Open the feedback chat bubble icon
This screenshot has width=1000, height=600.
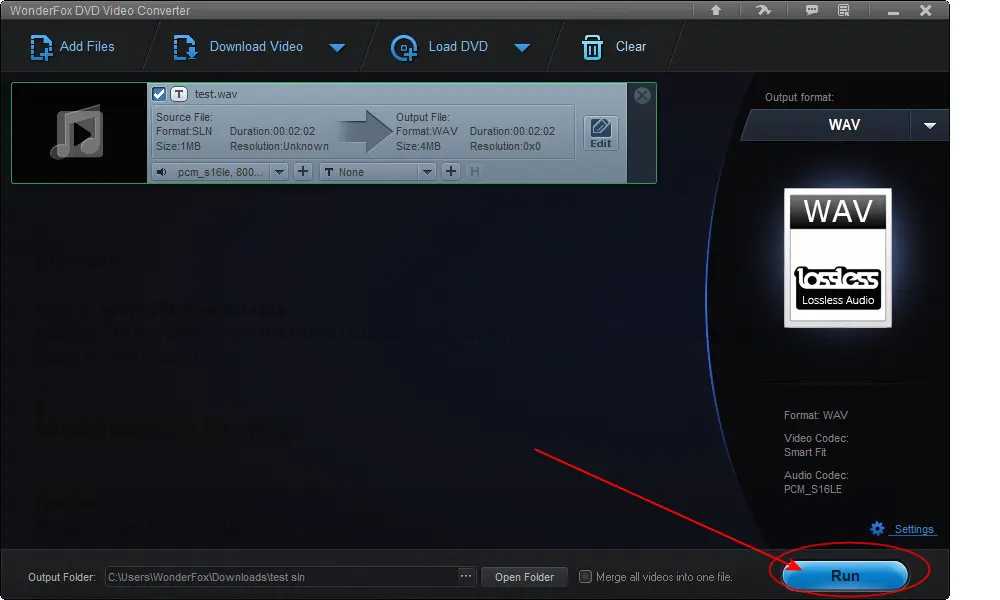tap(811, 10)
